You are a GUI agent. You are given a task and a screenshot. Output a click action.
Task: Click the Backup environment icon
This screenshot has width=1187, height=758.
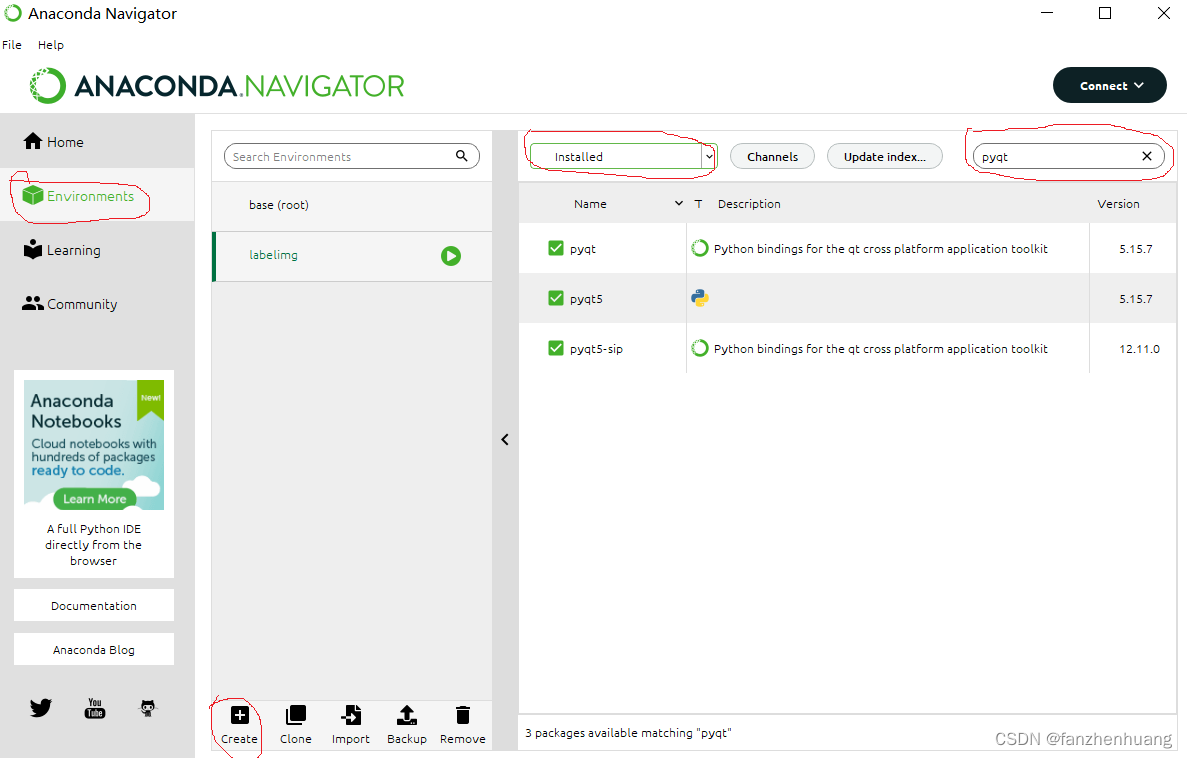tap(407, 715)
